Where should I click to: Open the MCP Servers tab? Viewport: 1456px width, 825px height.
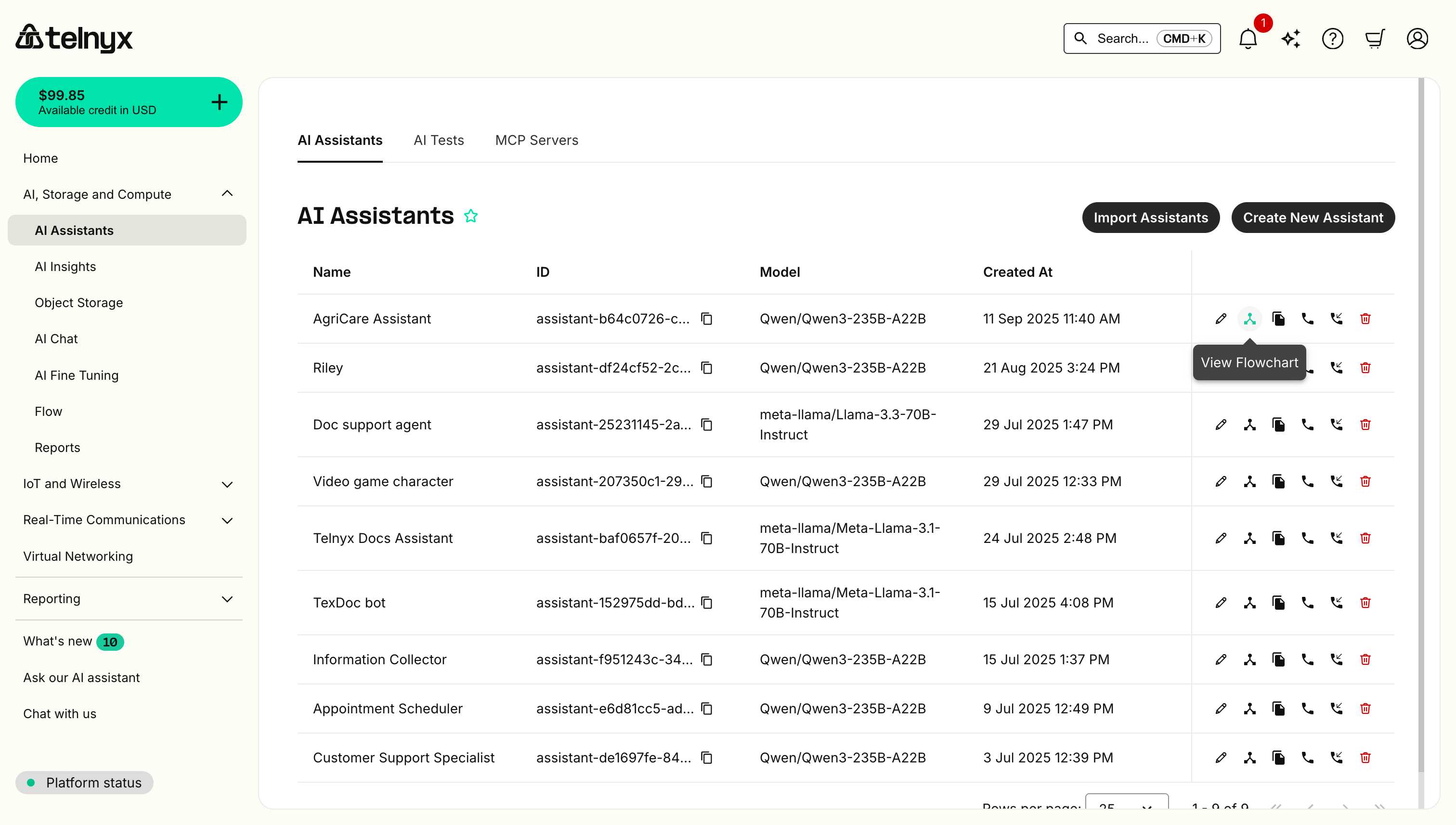pos(537,140)
